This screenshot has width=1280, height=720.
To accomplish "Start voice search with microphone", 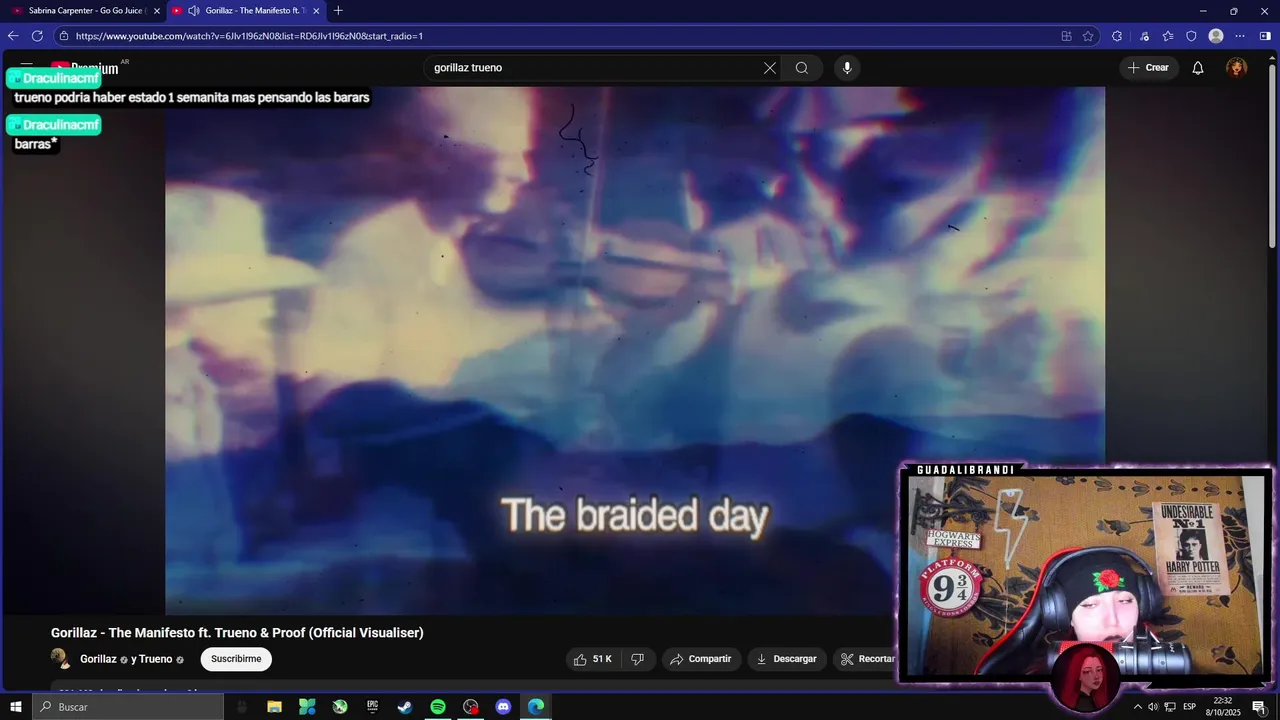I will [x=847, y=68].
